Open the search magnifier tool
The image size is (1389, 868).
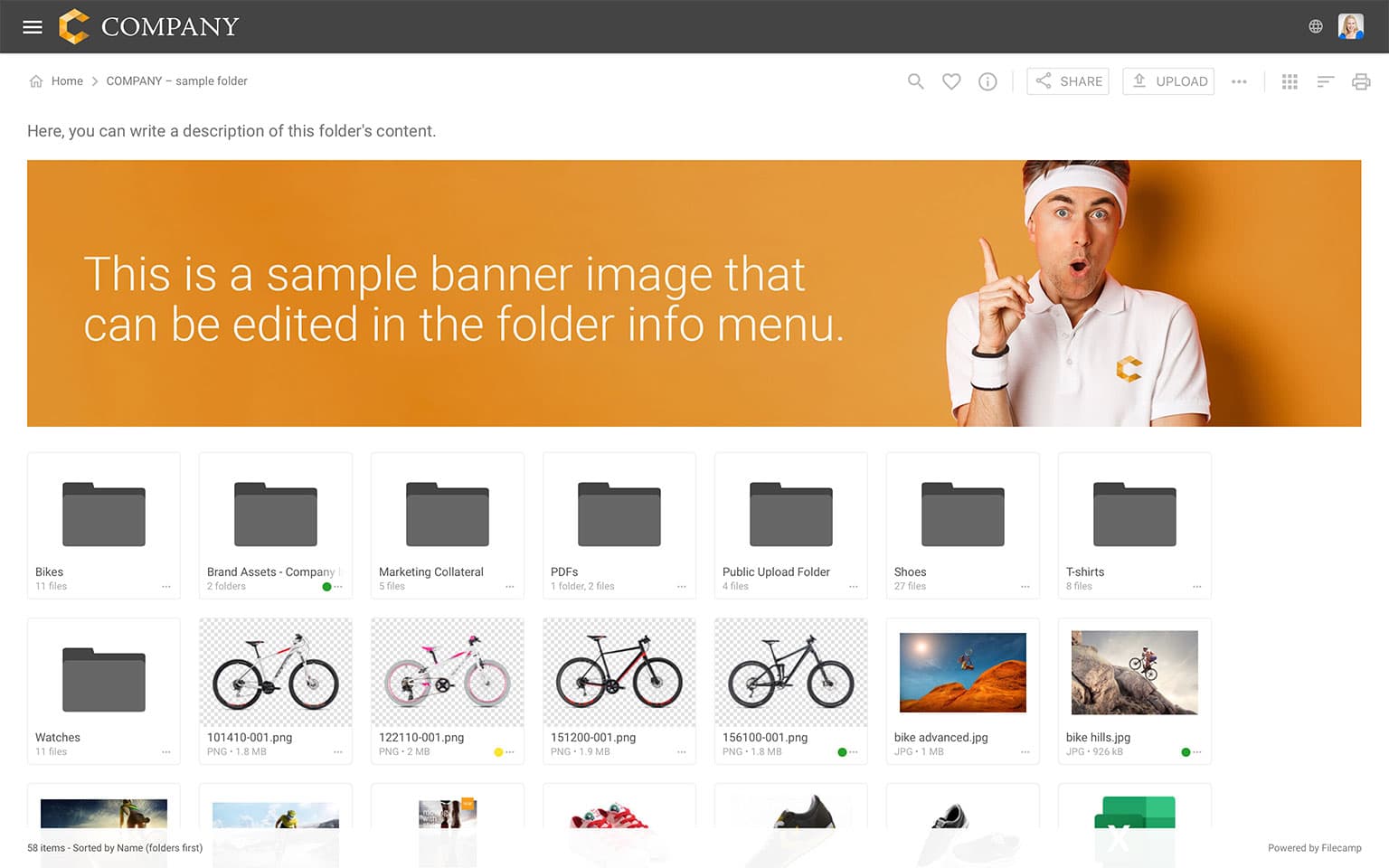916,81
